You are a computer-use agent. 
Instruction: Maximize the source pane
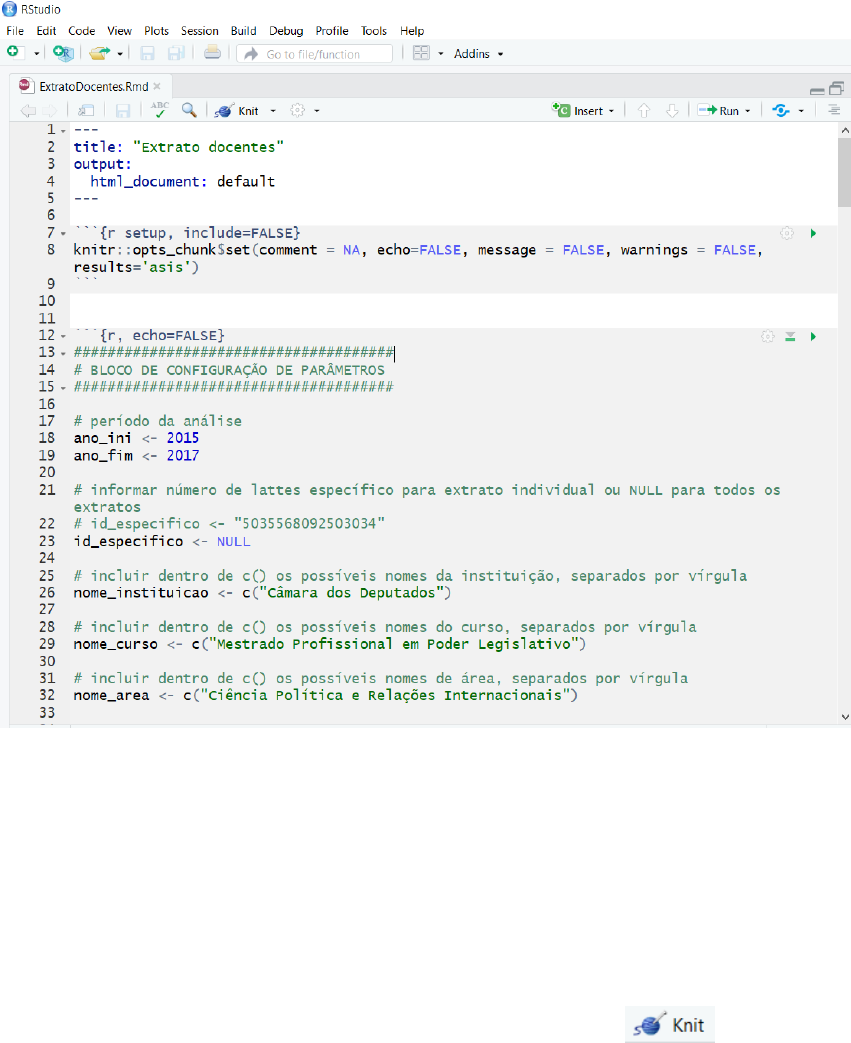836,88
